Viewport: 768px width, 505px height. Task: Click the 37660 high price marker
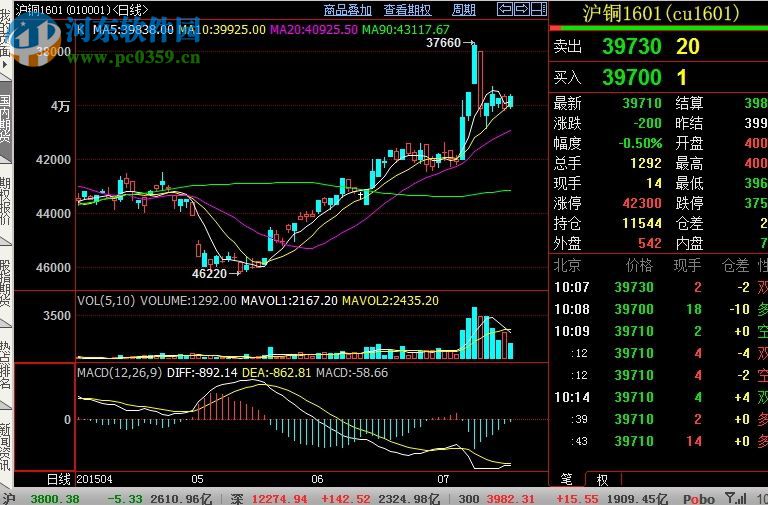(x=443, y=43)
